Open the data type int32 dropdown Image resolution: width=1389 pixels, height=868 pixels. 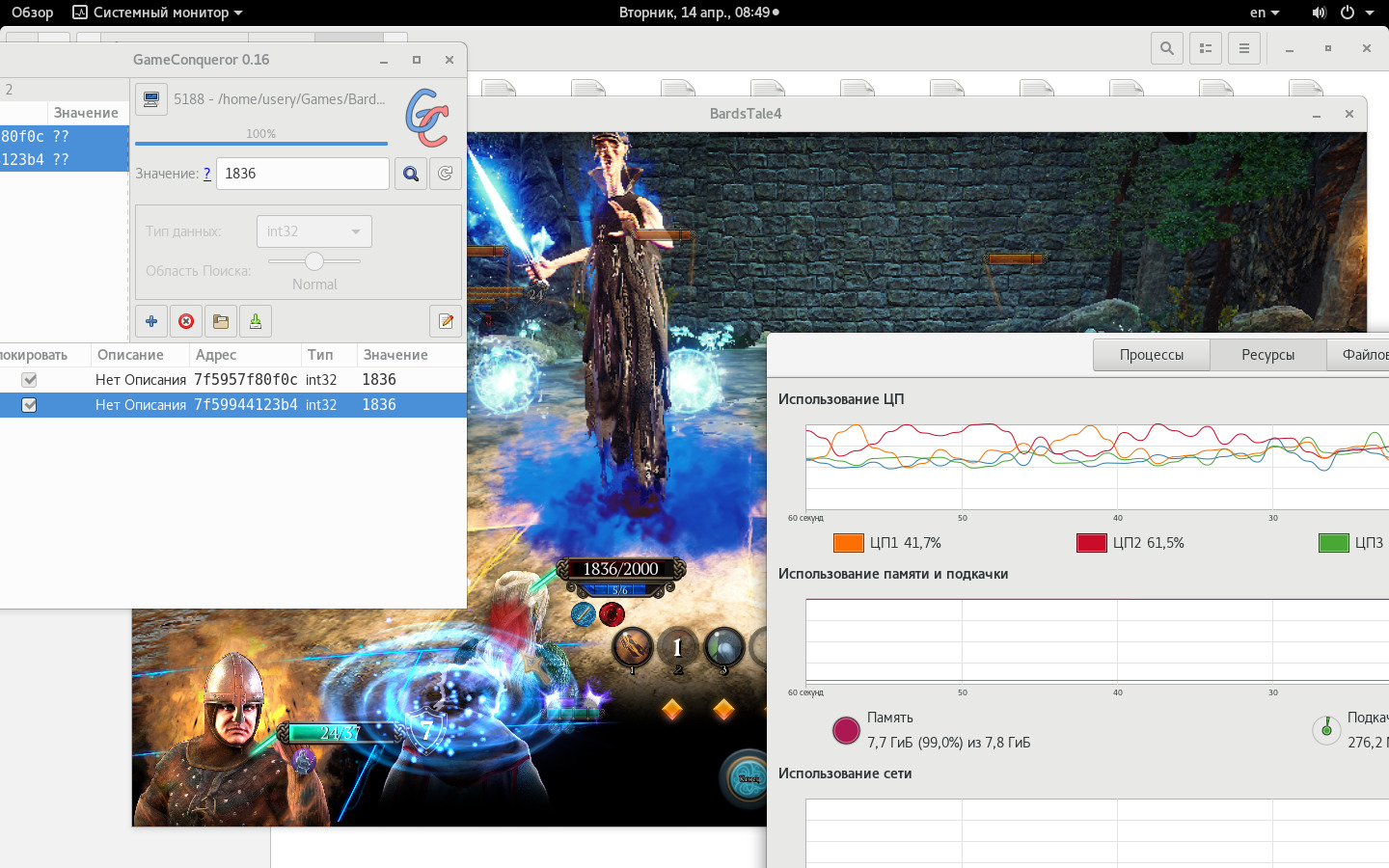[x=314, y=231]
